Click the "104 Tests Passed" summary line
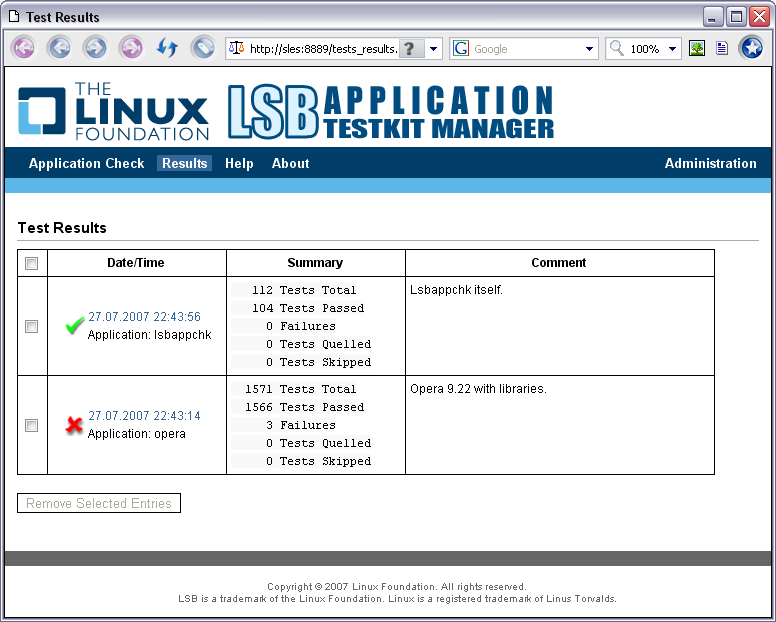Screen dimensions: 776x622 coord(308,308)
